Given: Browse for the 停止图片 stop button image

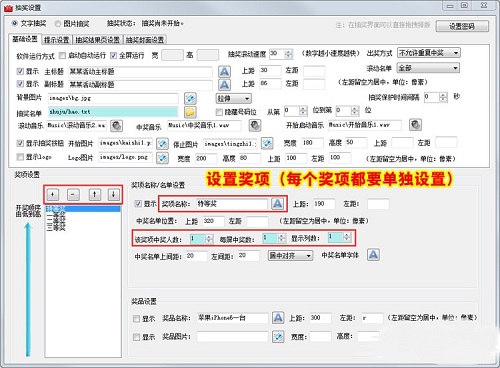Looking at the screenshot, I should point(267,144).
